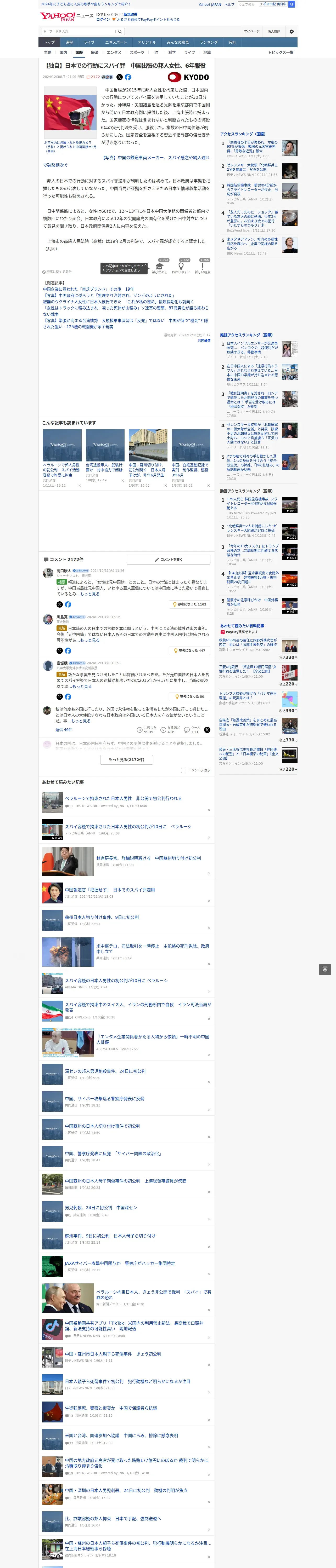The height and width of the screenshot is (1568, 336).
Task: React with わかりやすい lightbulb icon
Action: 181,267
